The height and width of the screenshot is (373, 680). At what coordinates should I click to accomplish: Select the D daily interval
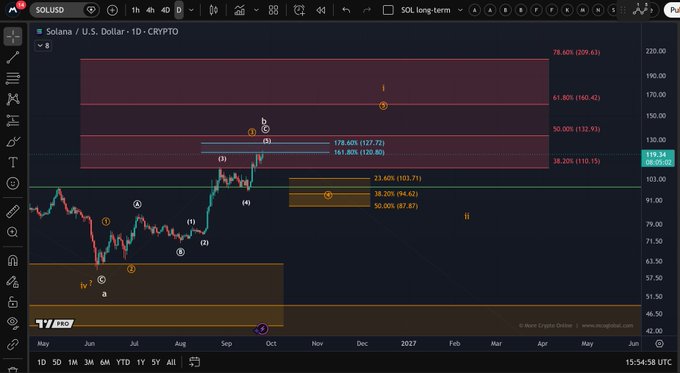click(179, 10)
